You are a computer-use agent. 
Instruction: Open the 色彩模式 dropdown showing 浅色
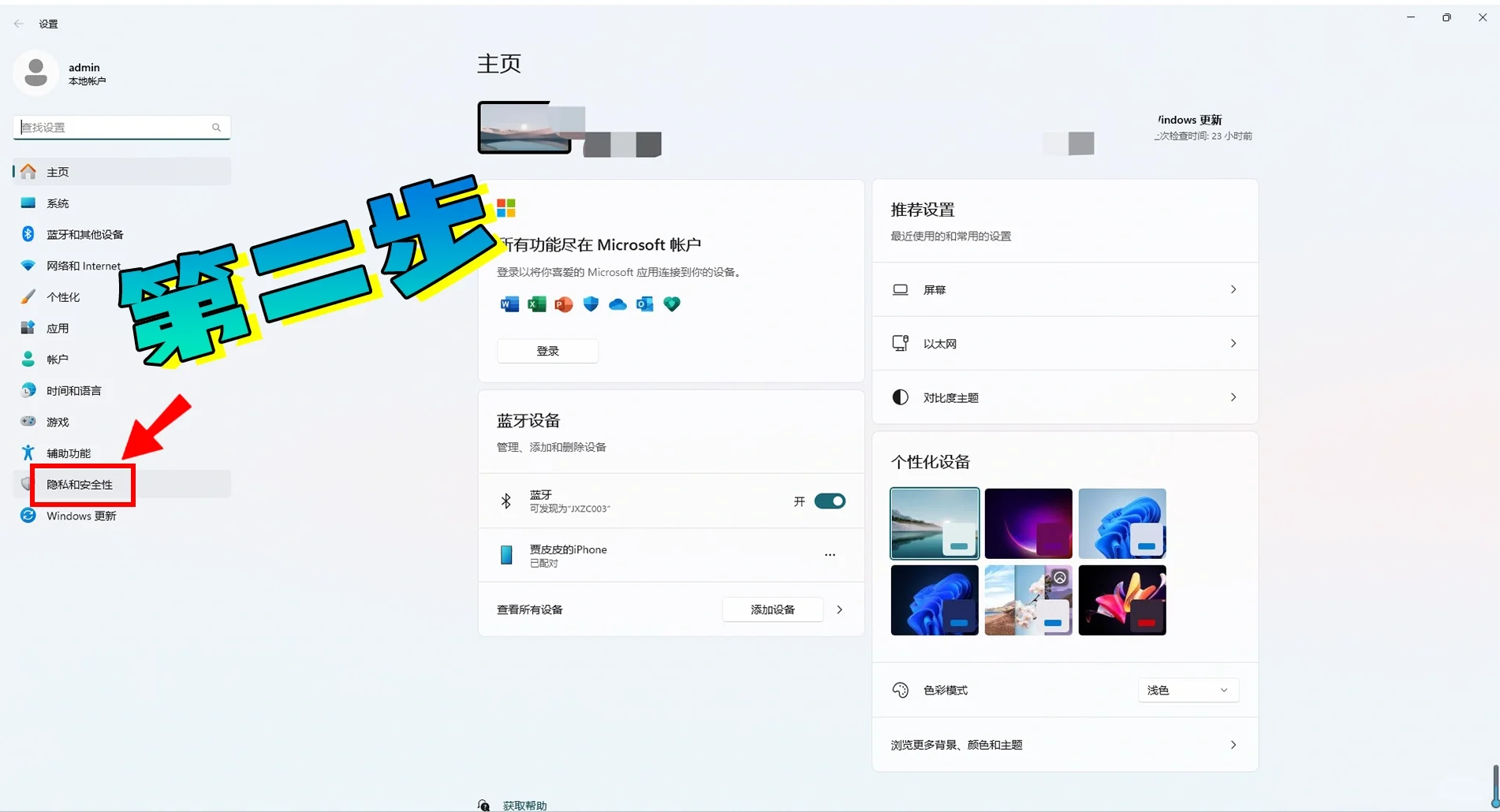point(1187,690)
